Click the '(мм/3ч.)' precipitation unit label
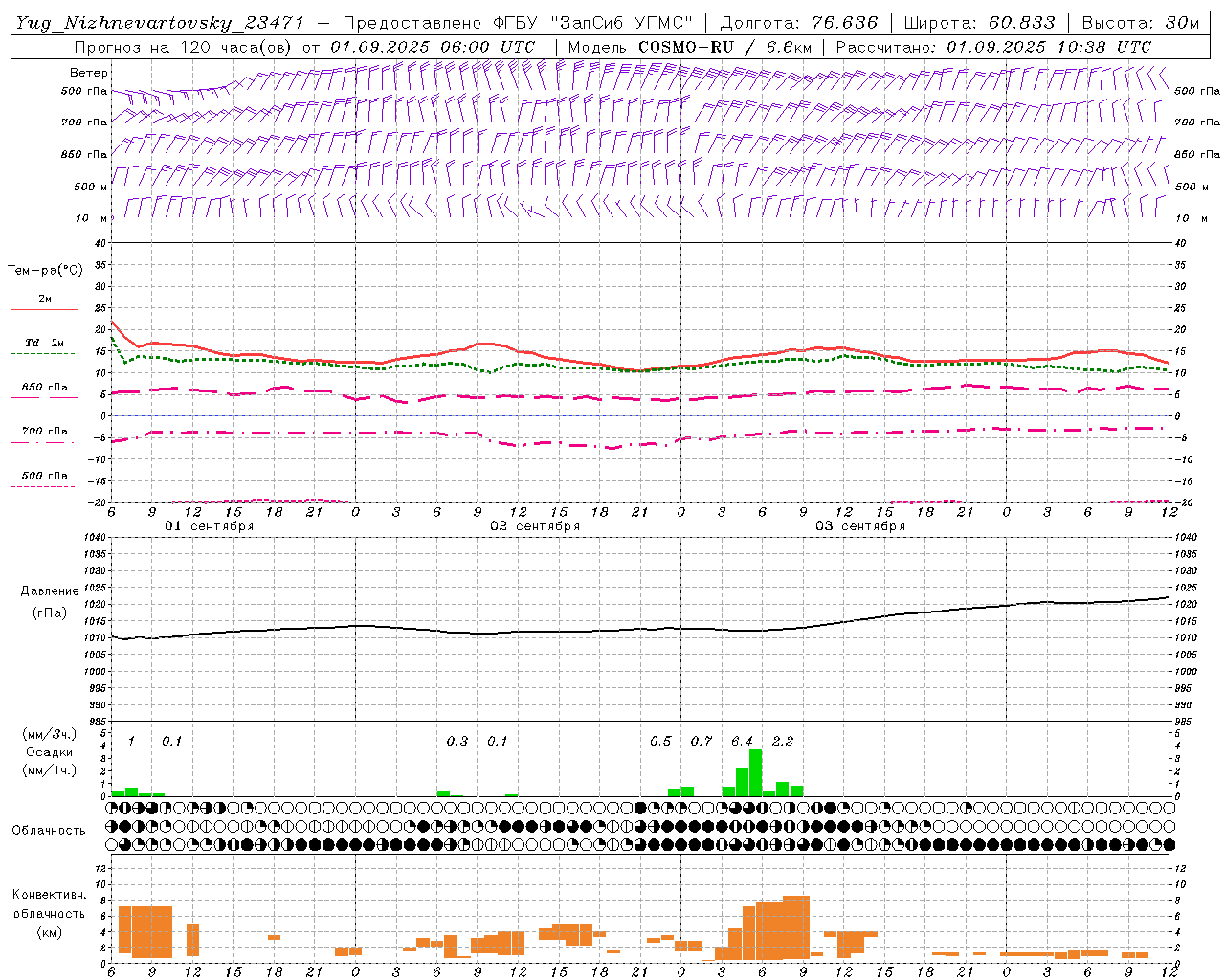1225x980 pixels. tap(51, 734)
